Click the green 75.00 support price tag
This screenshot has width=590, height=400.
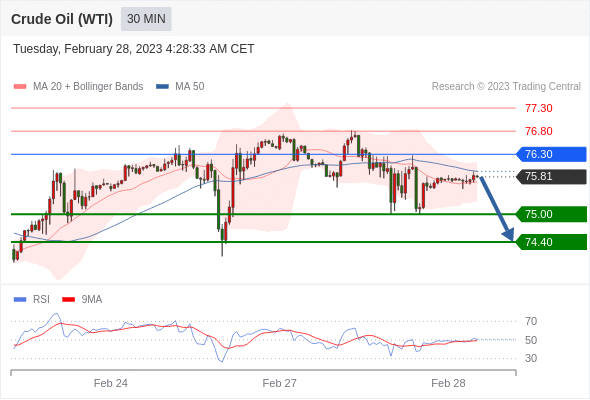click(x=551, y=214)
